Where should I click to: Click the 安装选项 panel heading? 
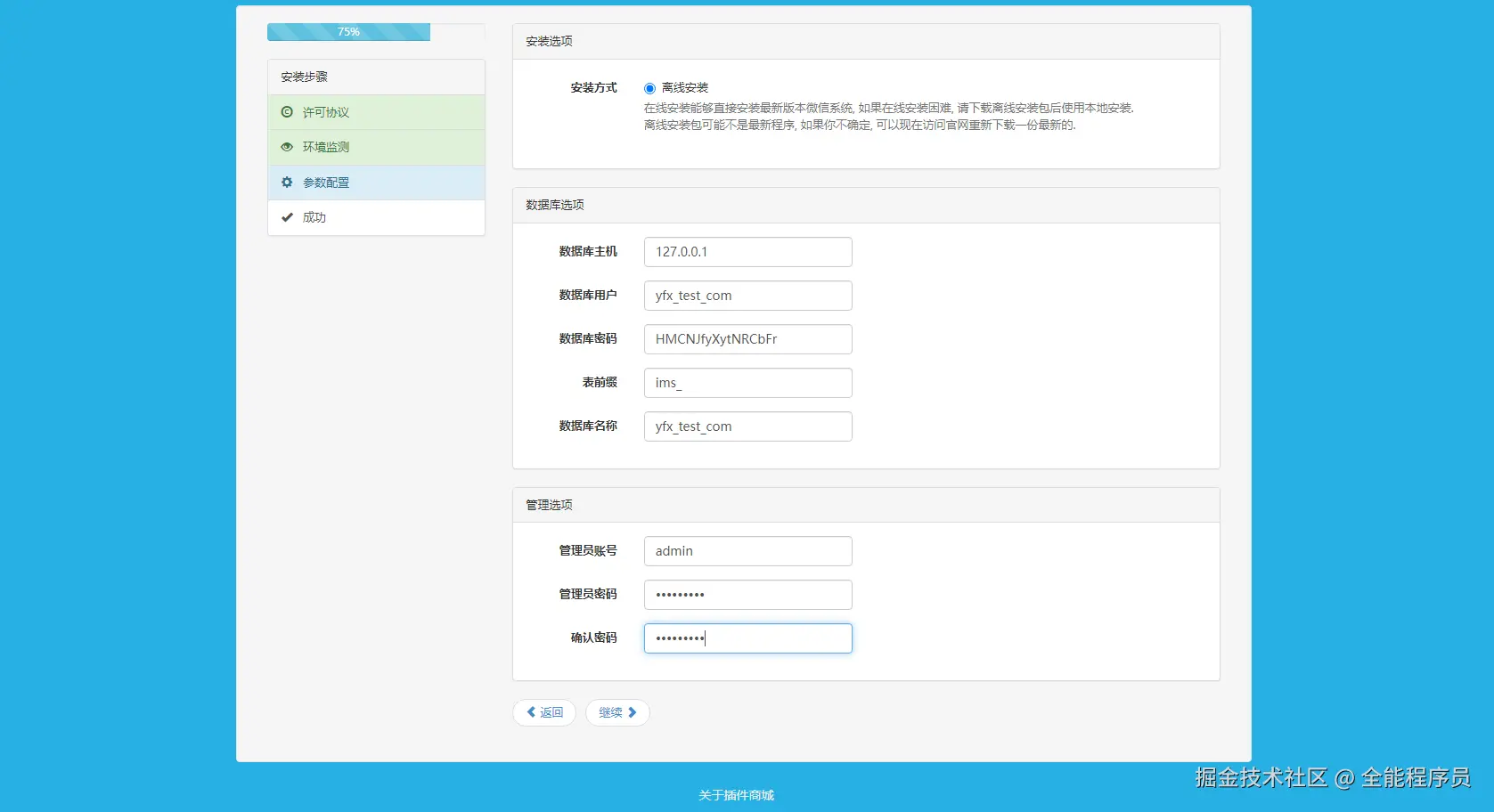(549, 41)
